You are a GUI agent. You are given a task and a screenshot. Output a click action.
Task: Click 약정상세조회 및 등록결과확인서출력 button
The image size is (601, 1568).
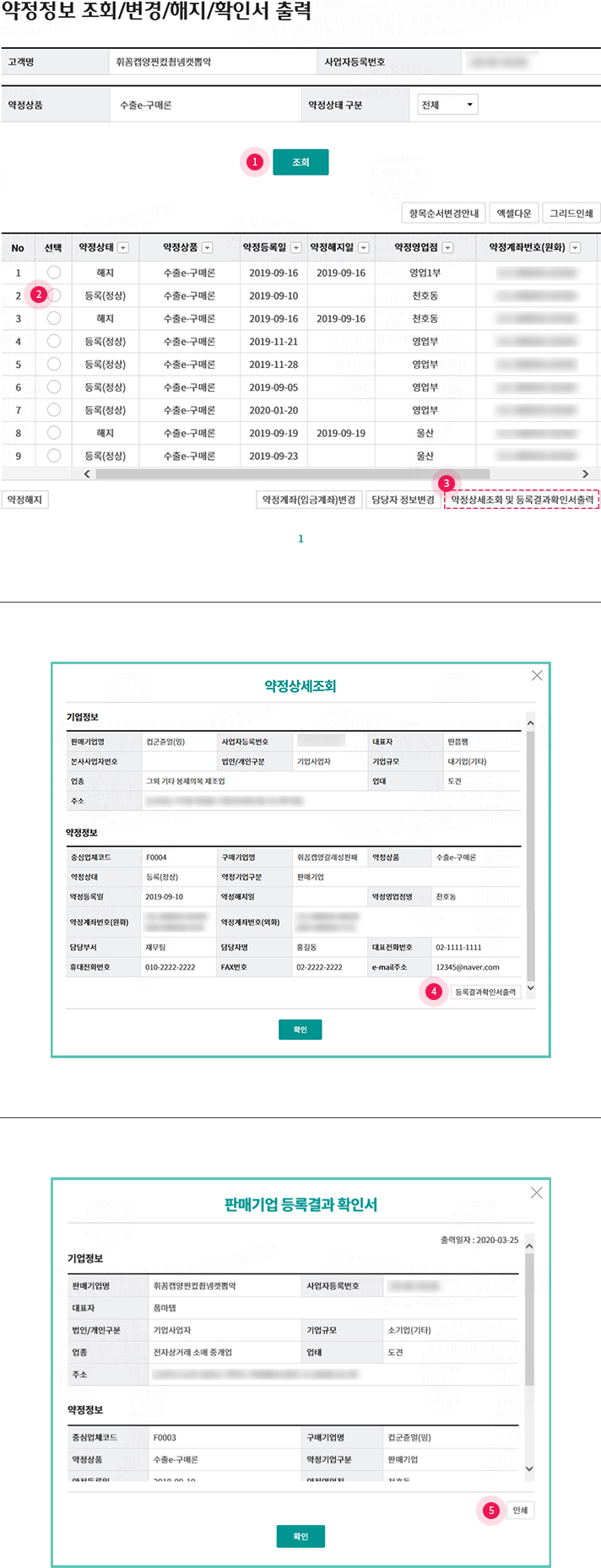coord(522,500)
